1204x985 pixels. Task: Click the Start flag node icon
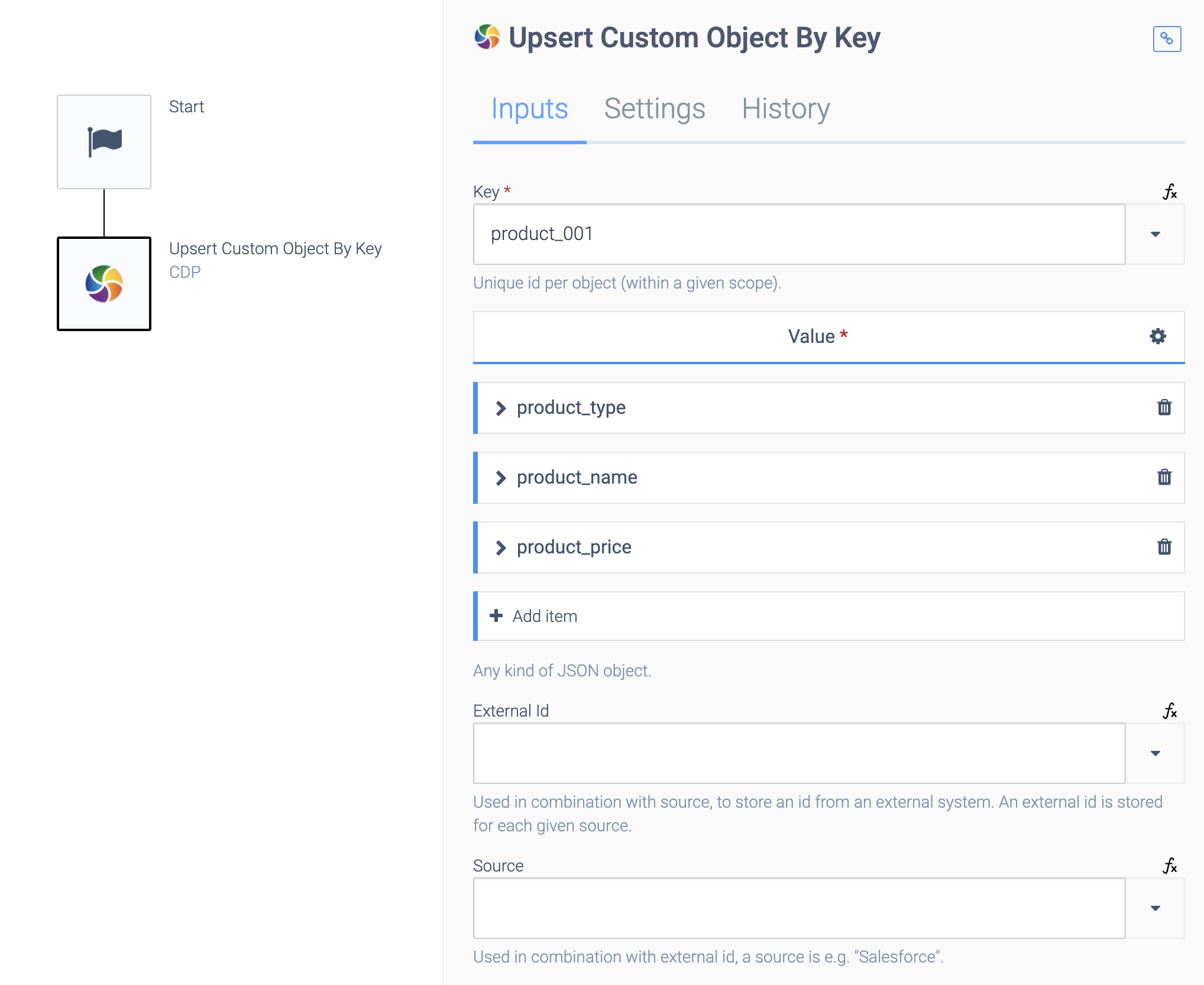pyautogui.click(x=105, y=141)
